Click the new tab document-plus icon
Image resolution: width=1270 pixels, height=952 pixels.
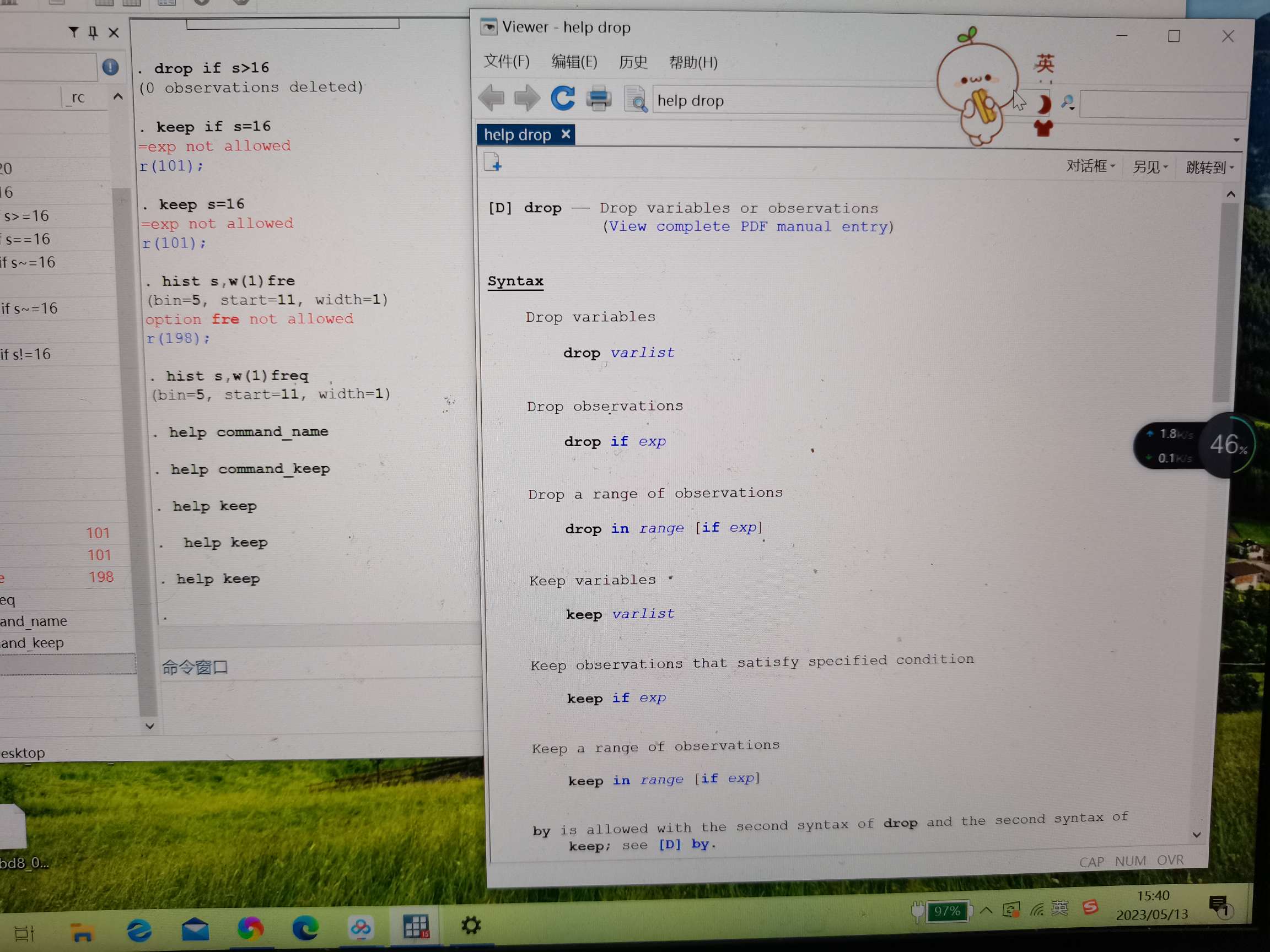pos(493,163)
